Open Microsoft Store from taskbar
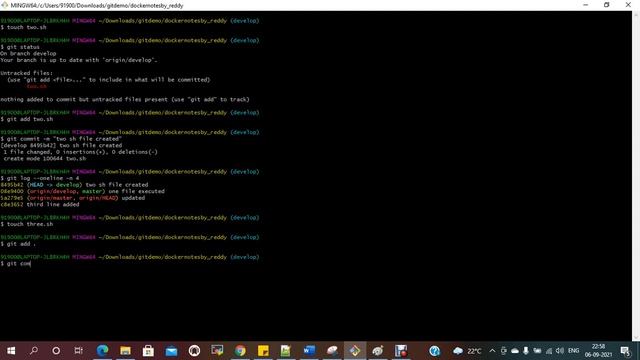 [x=148, y=351]
